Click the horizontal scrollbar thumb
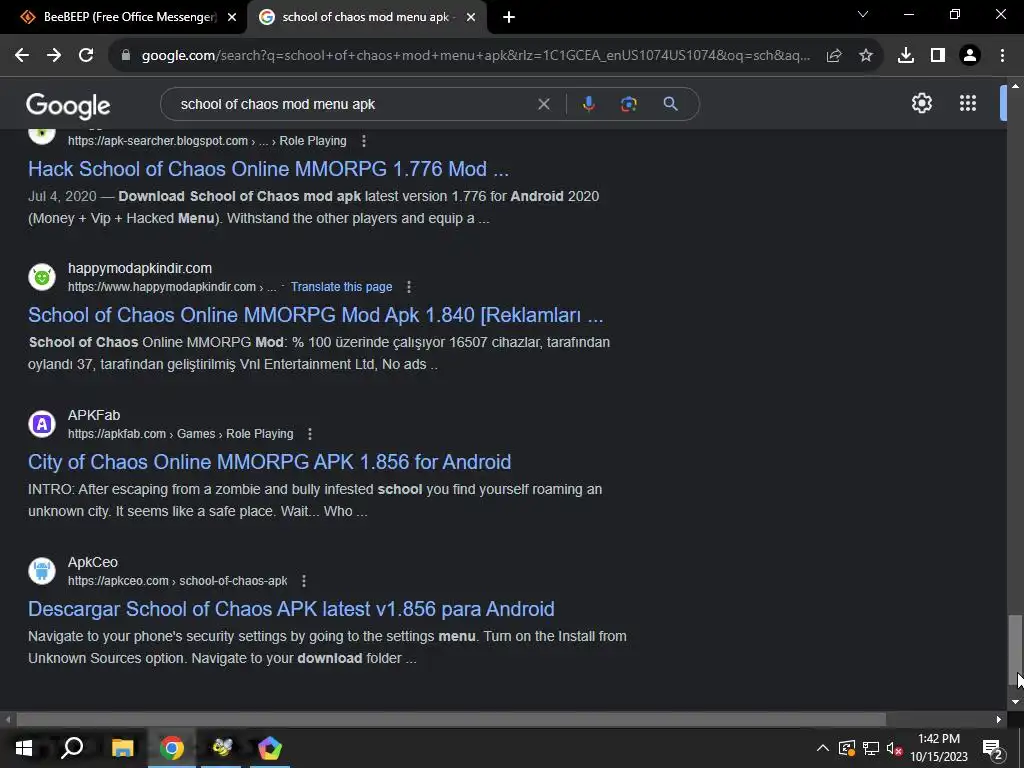 pyautogui.click(x=451, y=720)
